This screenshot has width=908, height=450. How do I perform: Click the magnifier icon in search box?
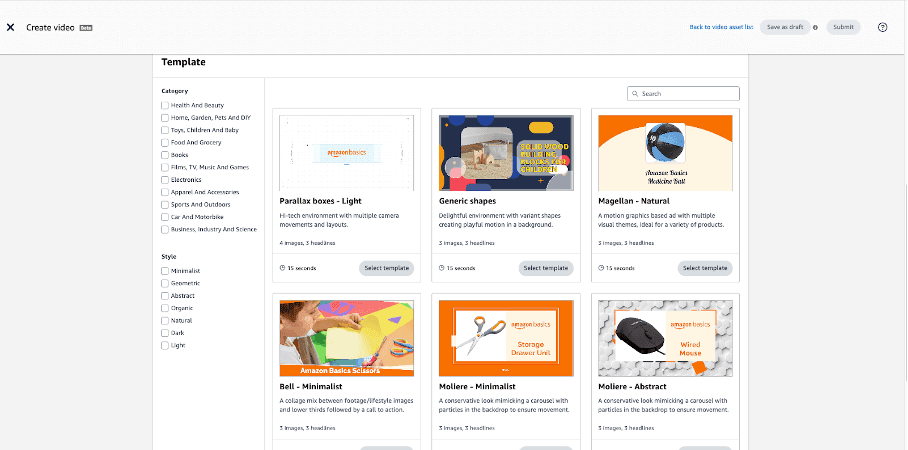tap(635, 94)
